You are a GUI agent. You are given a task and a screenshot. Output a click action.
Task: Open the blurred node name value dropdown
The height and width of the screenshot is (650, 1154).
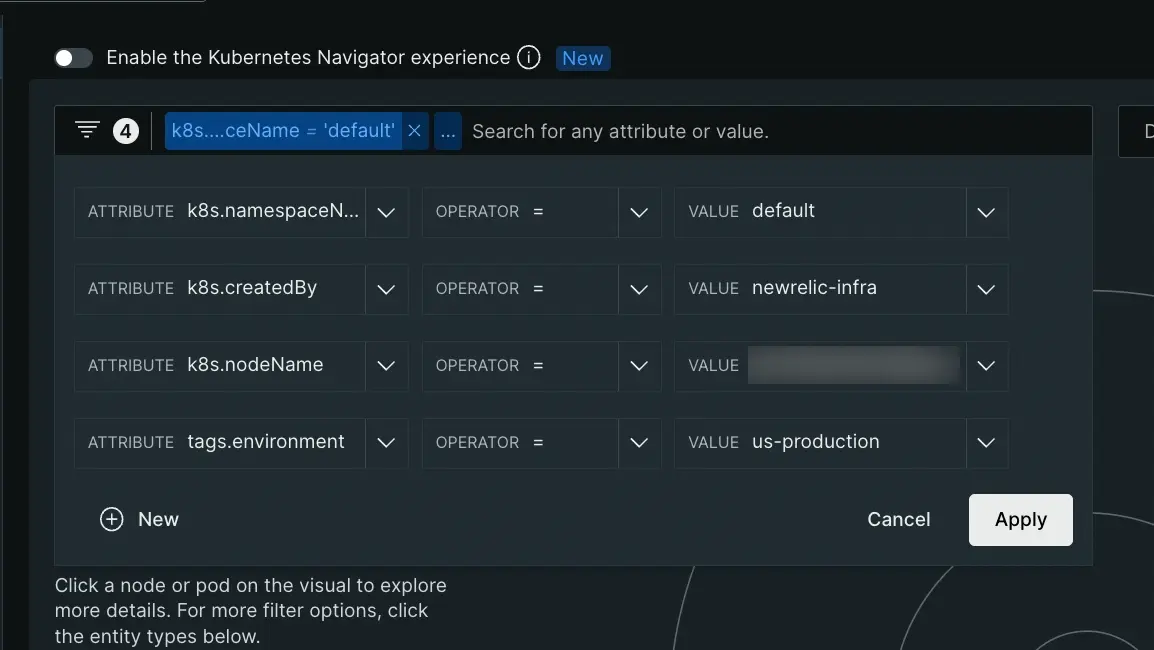click(x=986, y=366)
